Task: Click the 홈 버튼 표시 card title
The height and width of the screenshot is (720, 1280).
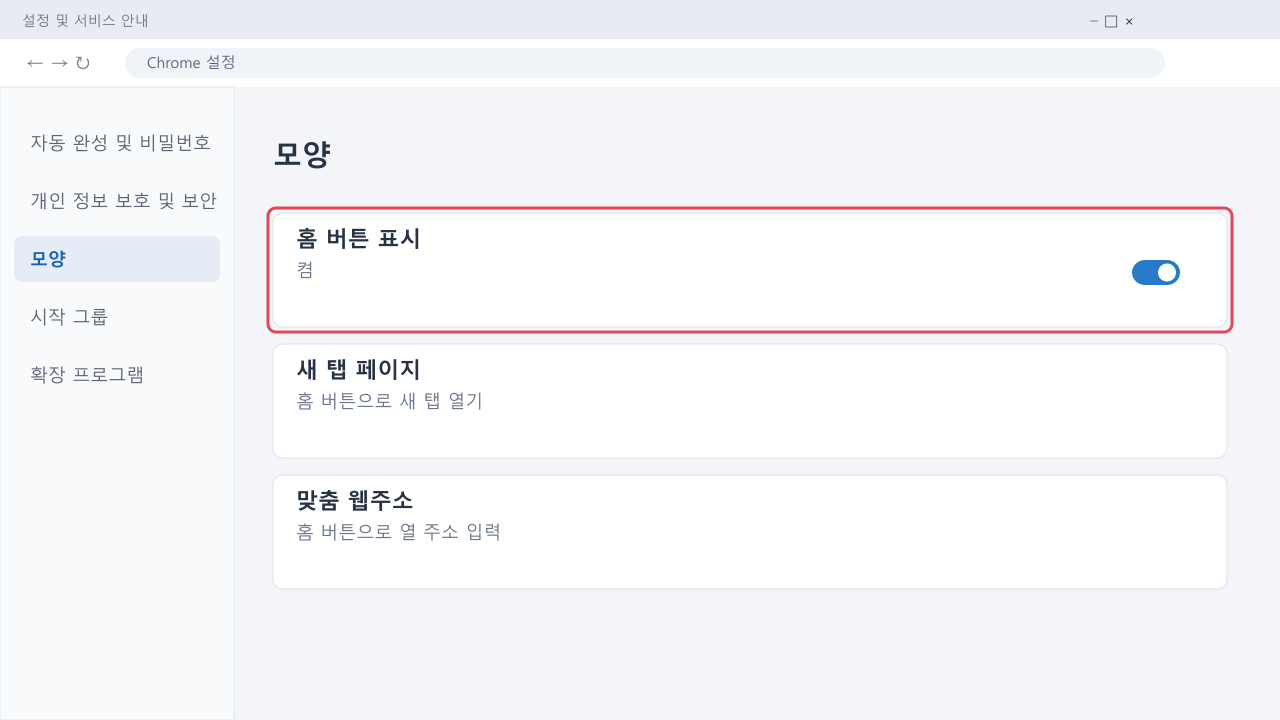Action: coord(359,239)
